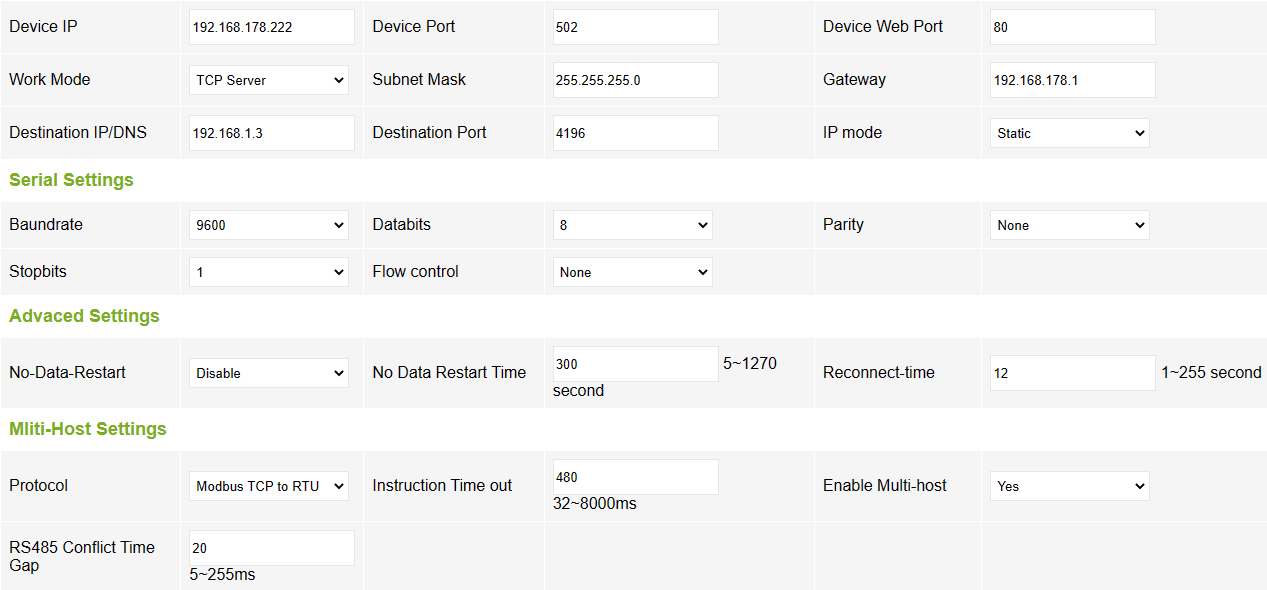Image resolution: width=1267 pixels, height=590 pixels.
Task: Open the Protocol dropdown
Action: pyautogui.click(x=268, y=486)
